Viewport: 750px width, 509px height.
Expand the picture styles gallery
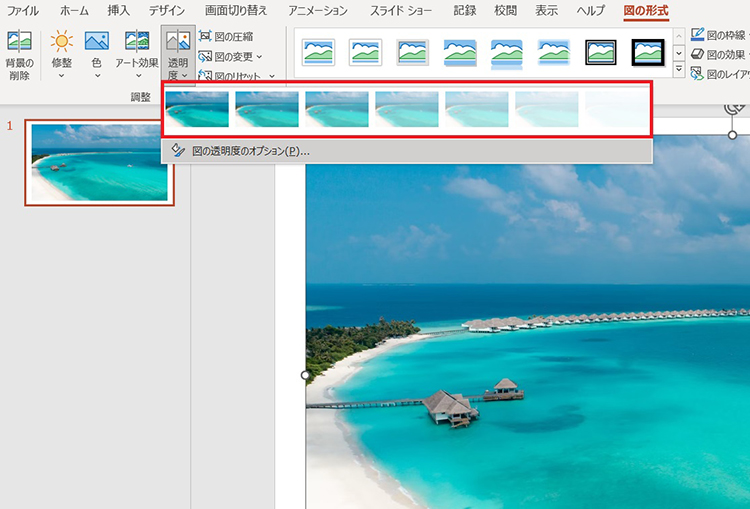679,70
